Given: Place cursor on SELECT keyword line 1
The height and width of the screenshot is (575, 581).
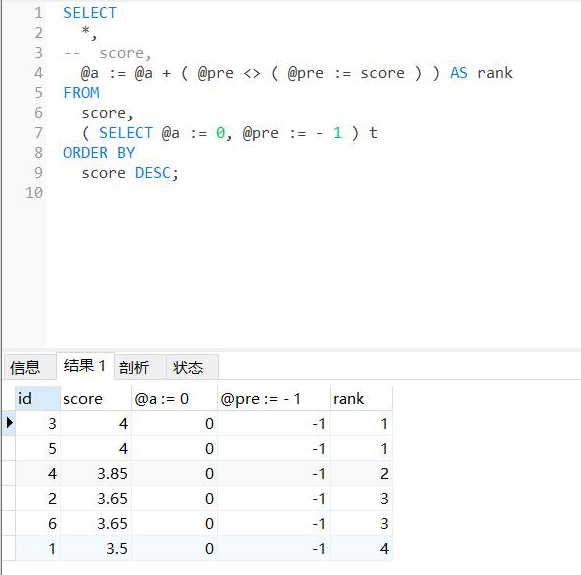Looking at the screenshot, I should (90, 13).
